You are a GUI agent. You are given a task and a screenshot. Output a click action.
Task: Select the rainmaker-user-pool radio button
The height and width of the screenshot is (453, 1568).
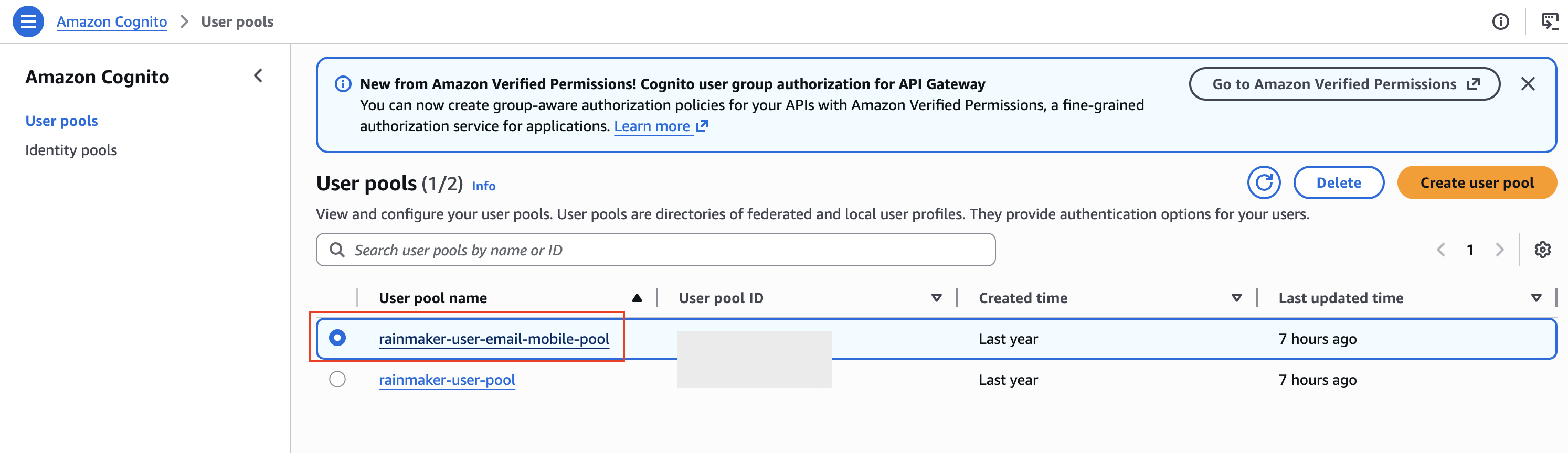point(337,380)
